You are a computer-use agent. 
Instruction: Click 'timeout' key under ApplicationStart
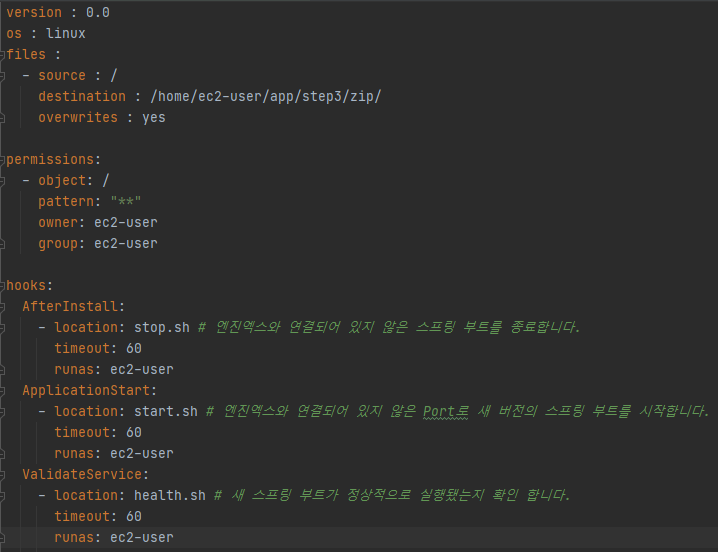(x=82, y=433)
